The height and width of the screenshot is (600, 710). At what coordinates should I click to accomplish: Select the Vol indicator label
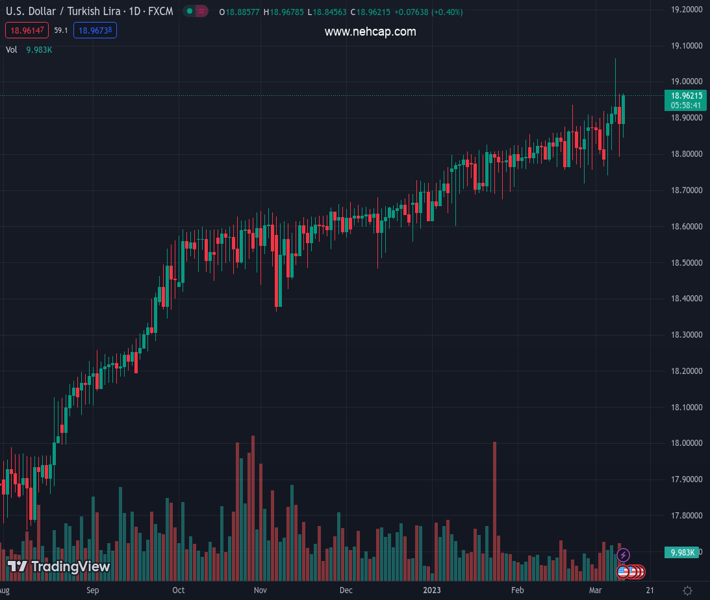tap(12, 49)
